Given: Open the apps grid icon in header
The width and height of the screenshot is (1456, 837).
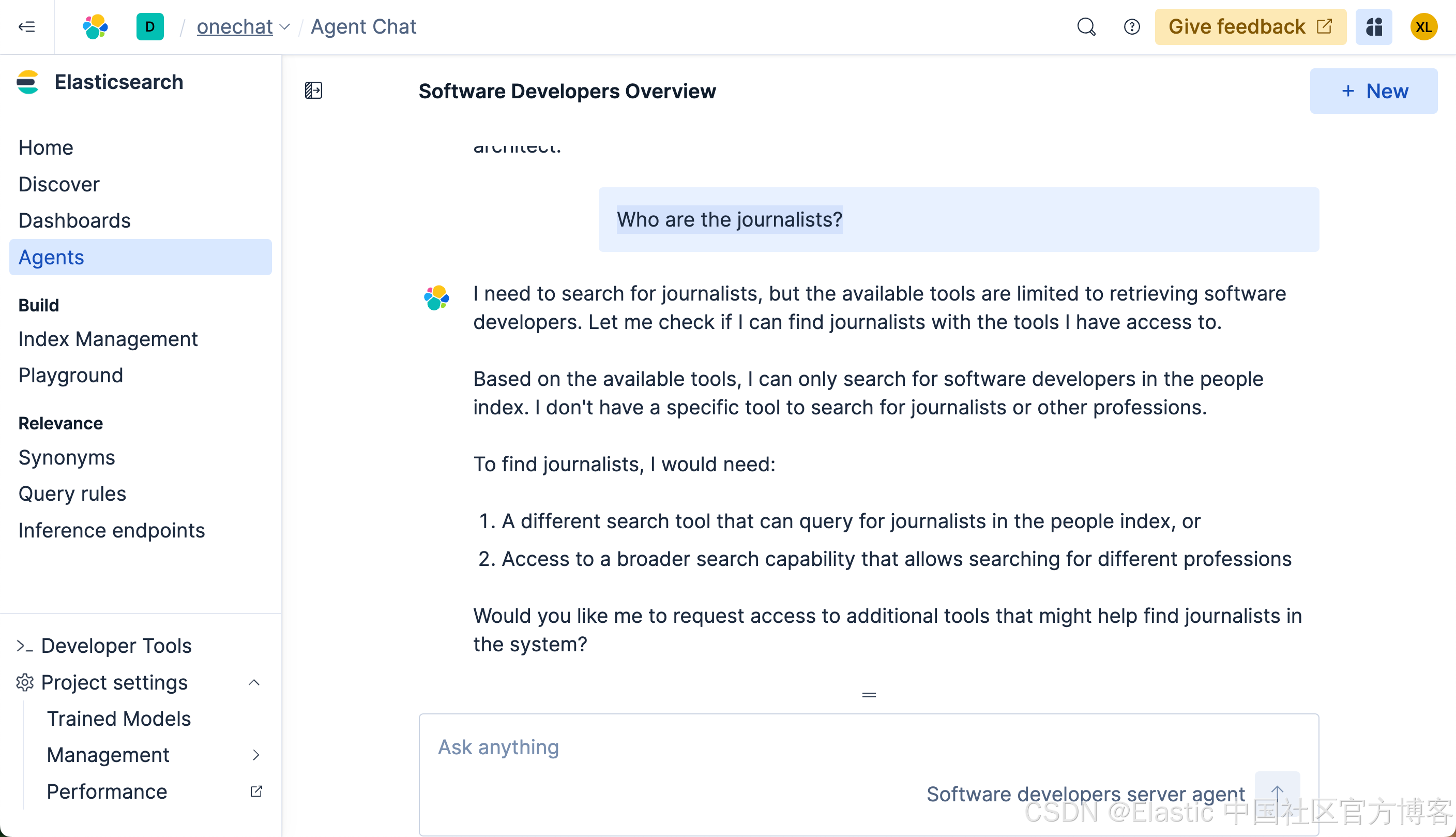Looking at the screenshot, I should pos(1373,26).
